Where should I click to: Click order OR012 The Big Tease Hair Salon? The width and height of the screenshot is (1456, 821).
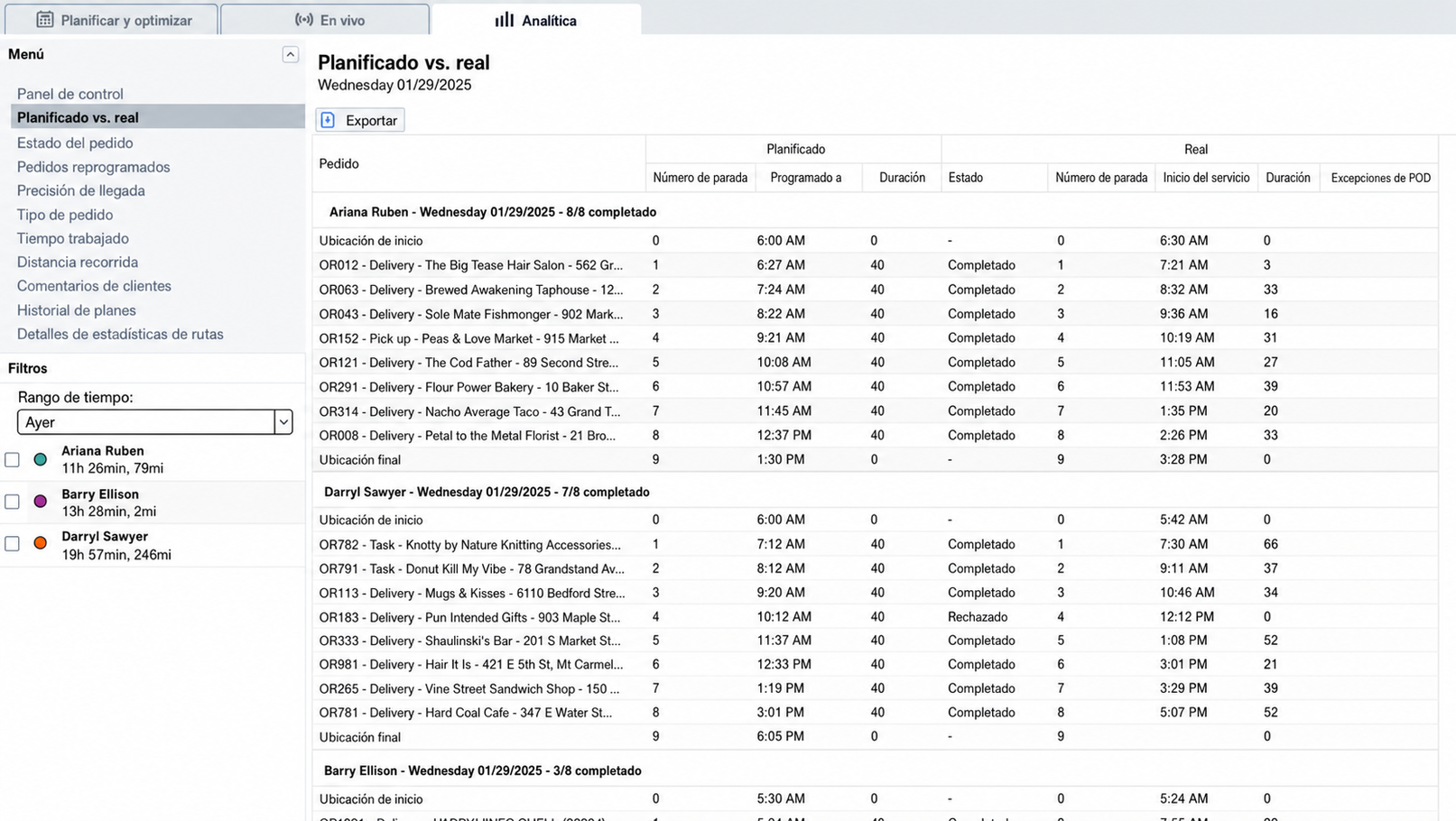(x=471, y=265)
